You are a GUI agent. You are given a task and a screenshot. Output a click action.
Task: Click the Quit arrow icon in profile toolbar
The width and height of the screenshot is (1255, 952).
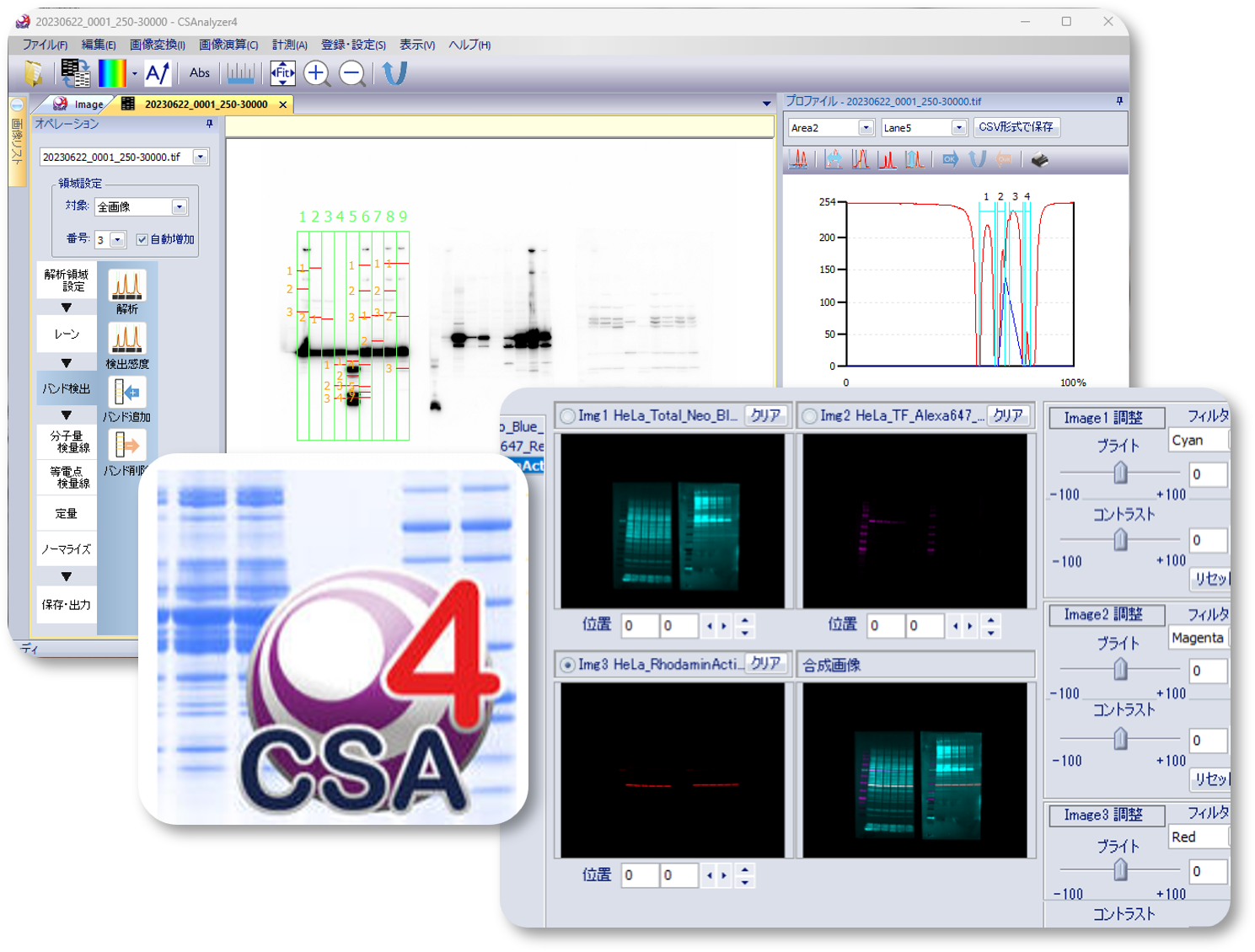click(1003, 159)
